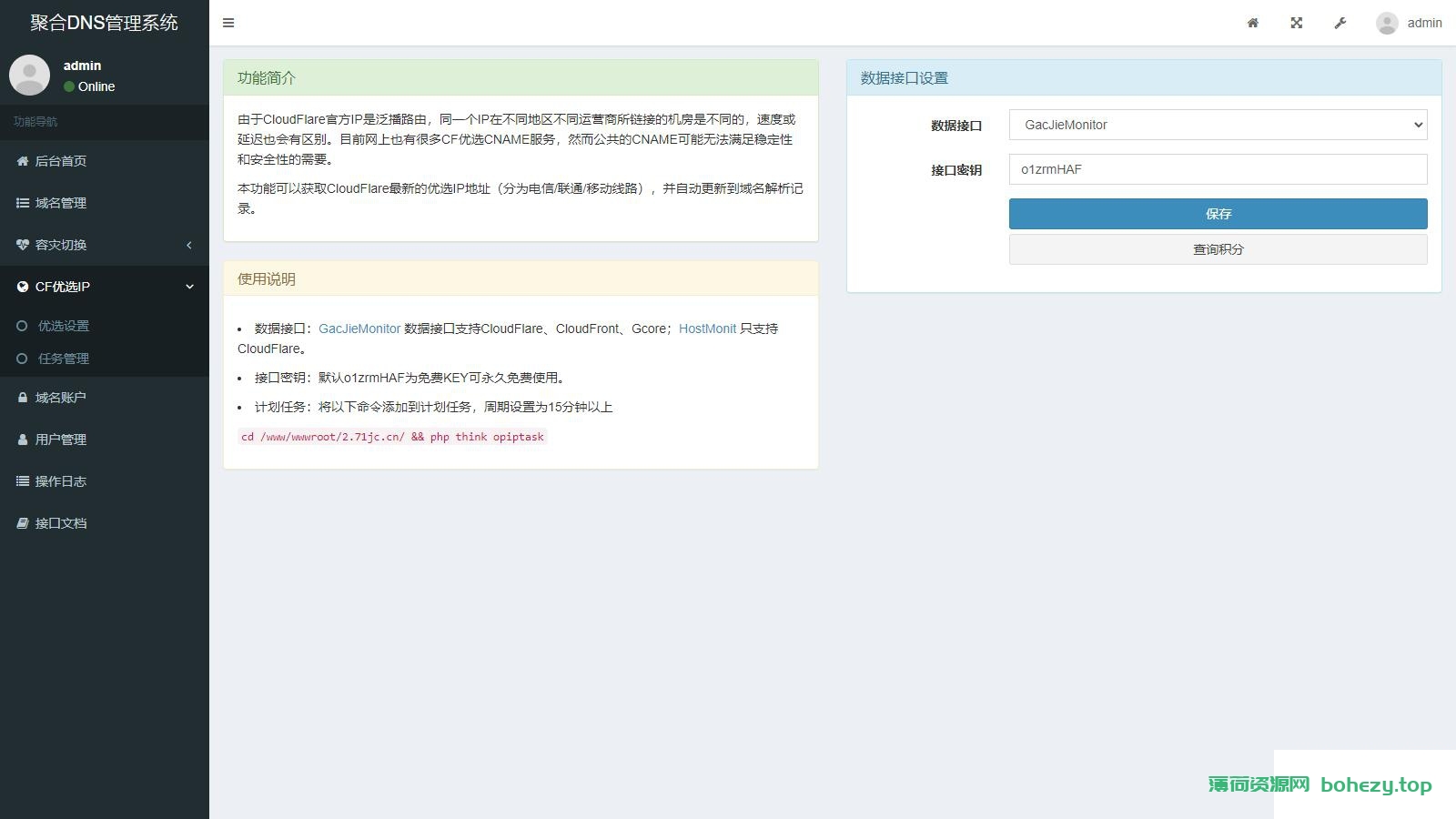The width and height of the screenshot is (1456, 819).
Task: Open 域名账户 in the sidebar
Action: pyautogui.click(x=105, y=398)
